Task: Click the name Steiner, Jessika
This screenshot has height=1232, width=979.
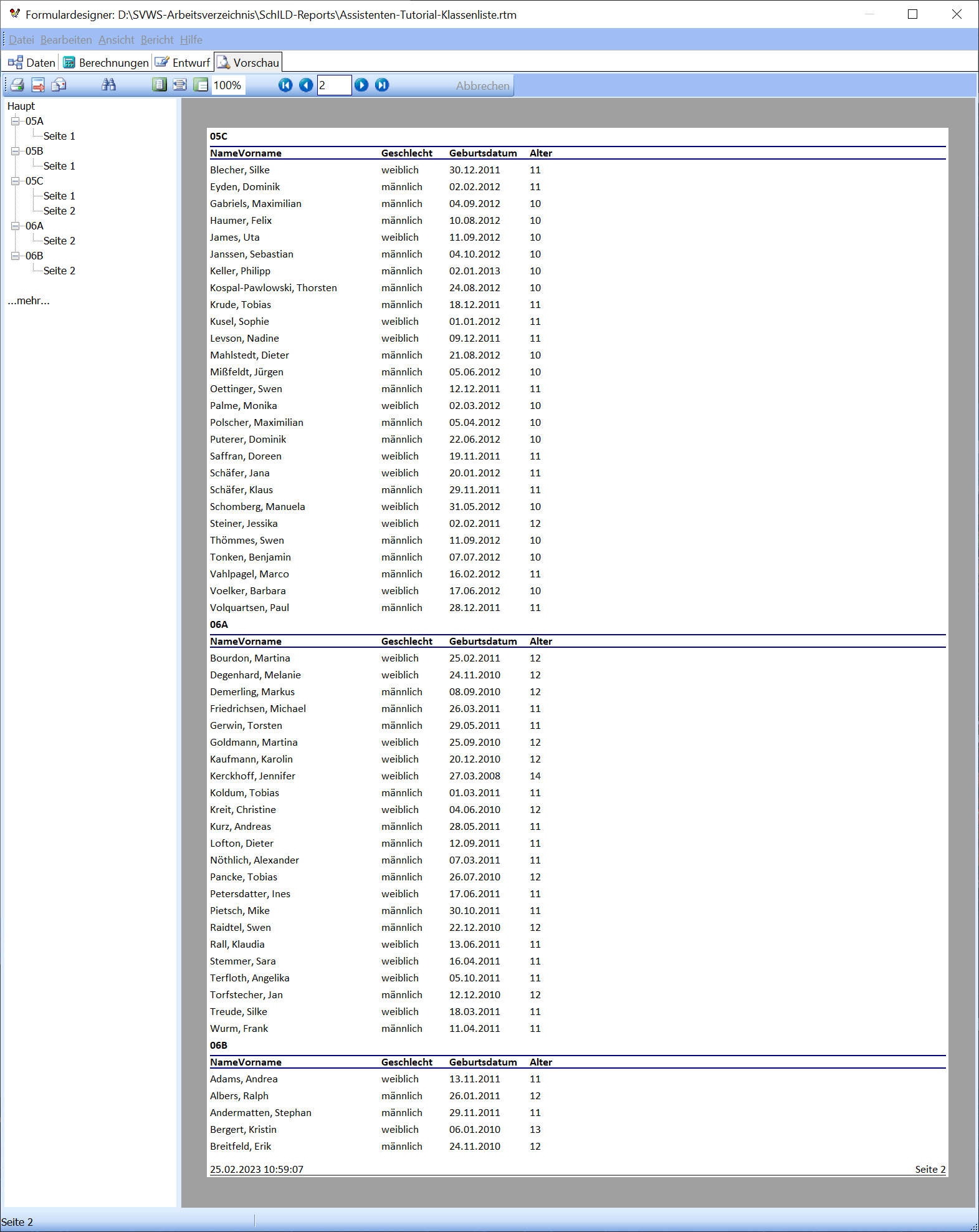Action: tap(244, 523)
